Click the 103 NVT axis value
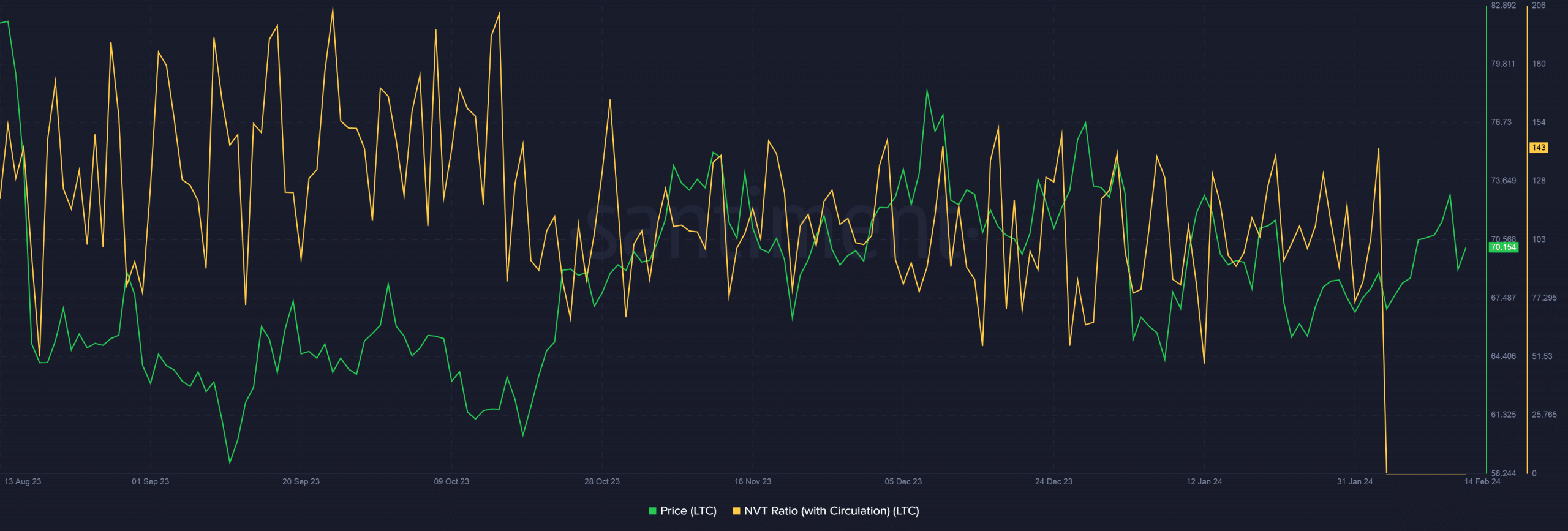 (x=1539, y=239)
